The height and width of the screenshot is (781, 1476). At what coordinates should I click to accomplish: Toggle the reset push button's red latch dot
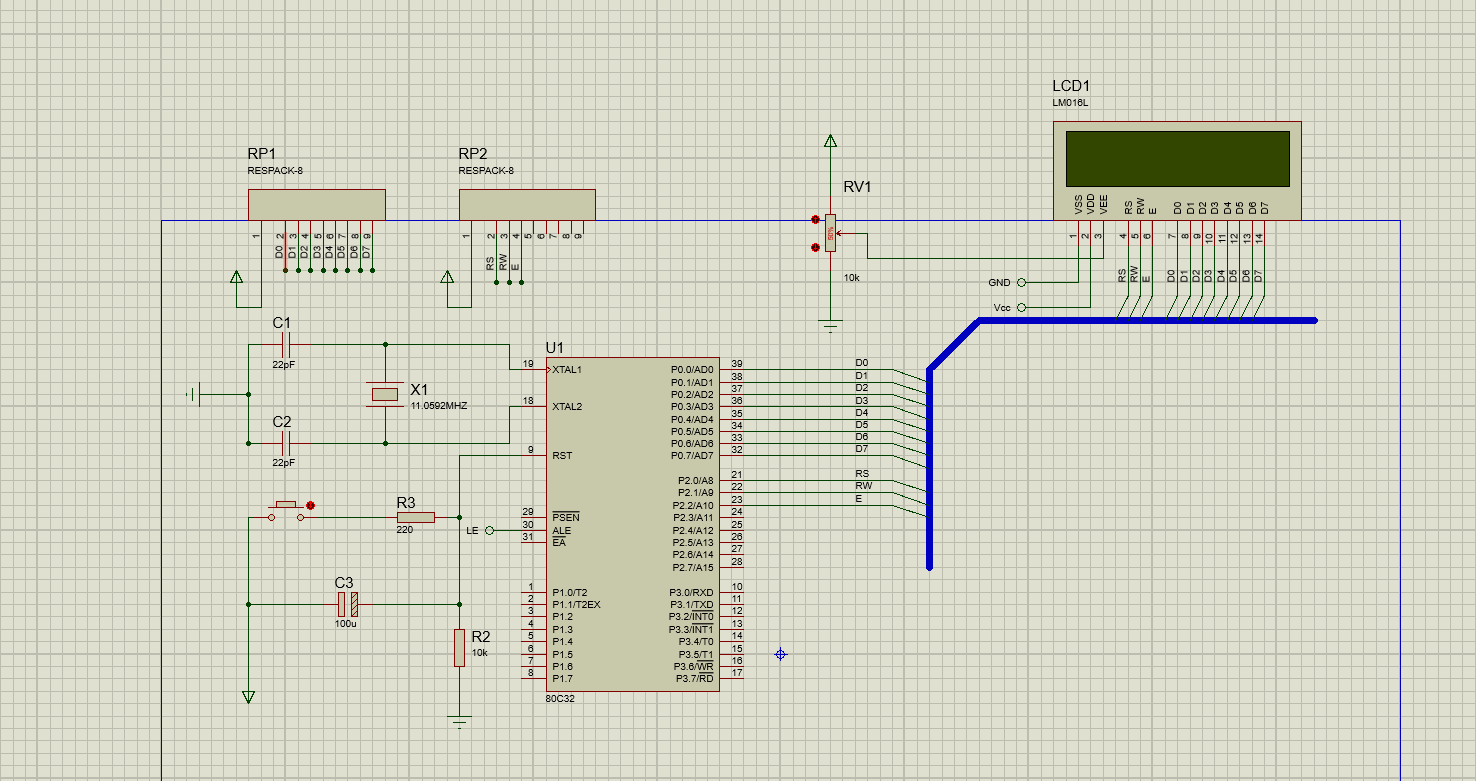tap(310, 506)
